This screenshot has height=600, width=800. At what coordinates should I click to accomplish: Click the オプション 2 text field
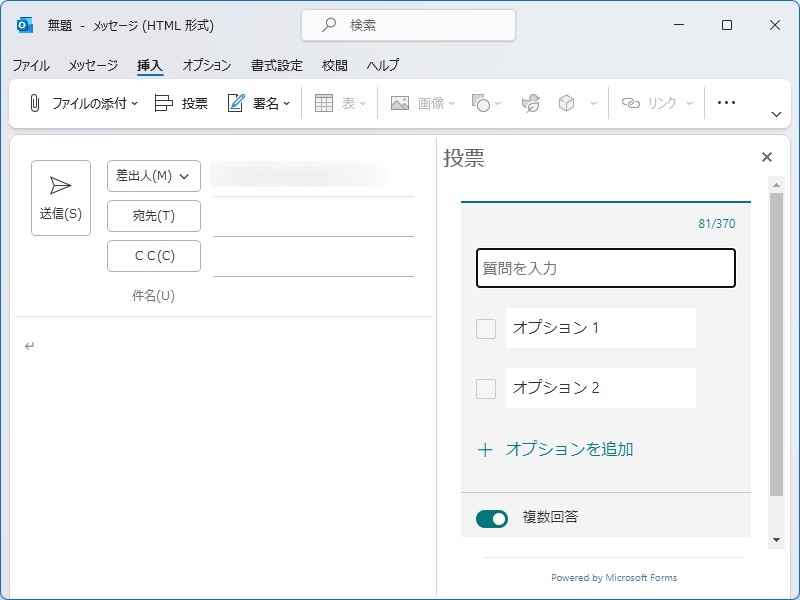point(601,388)
